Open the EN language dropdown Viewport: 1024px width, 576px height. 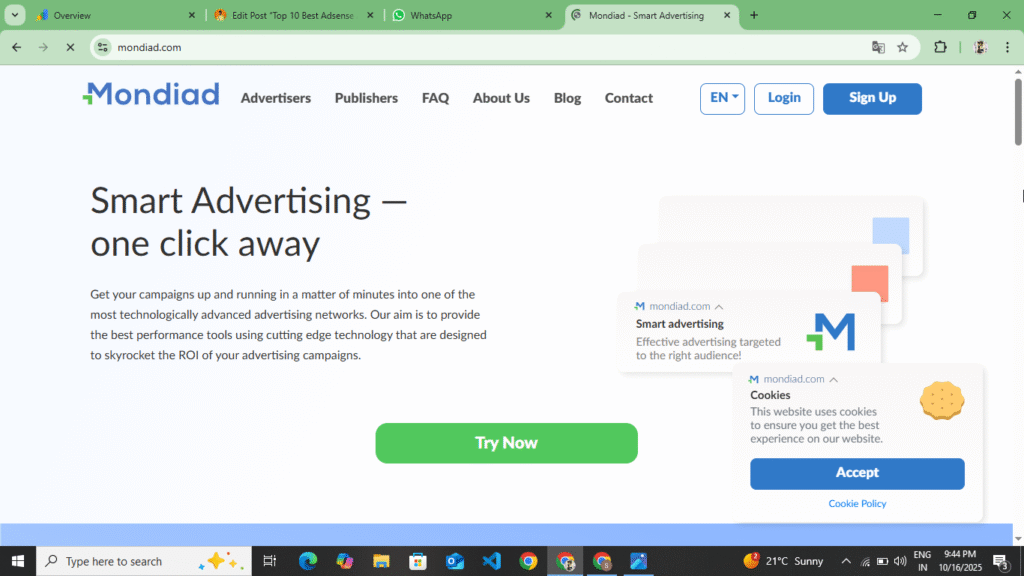tap(722, 98)
